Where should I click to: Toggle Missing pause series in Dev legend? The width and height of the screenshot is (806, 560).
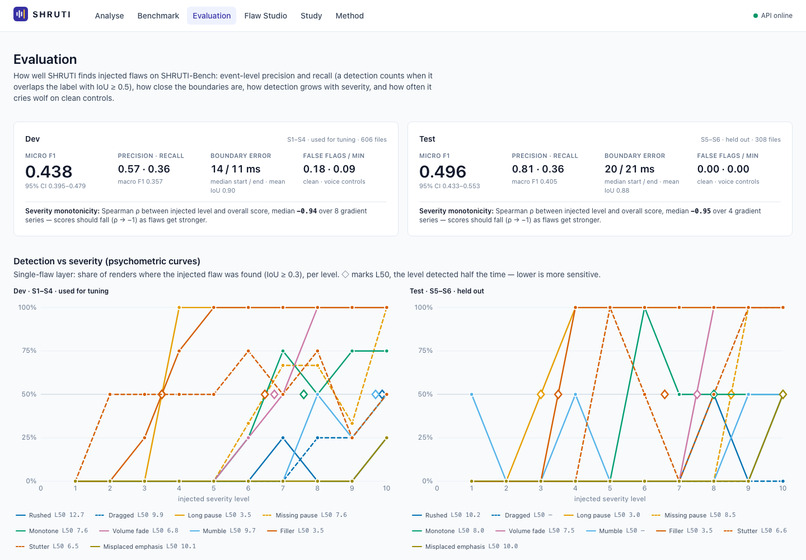[304, 515]
